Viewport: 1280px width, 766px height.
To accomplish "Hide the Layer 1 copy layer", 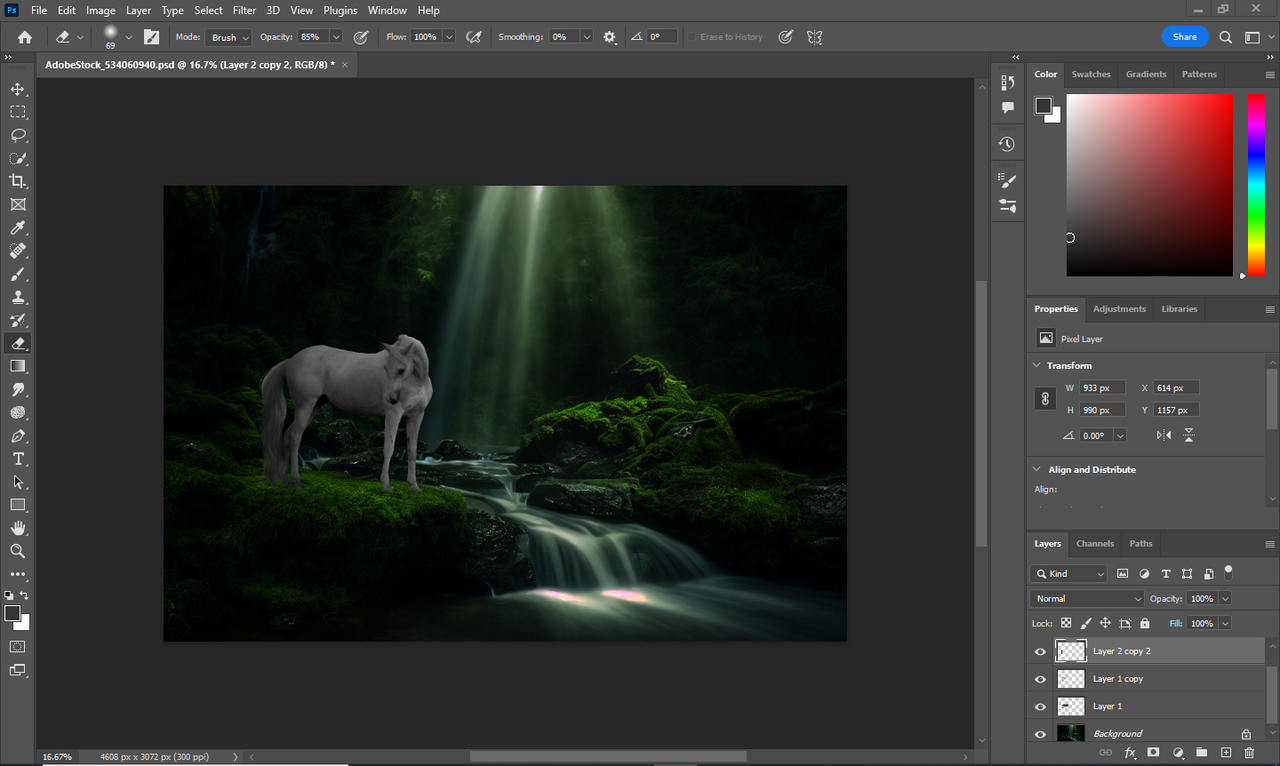I will point(1040,679).
